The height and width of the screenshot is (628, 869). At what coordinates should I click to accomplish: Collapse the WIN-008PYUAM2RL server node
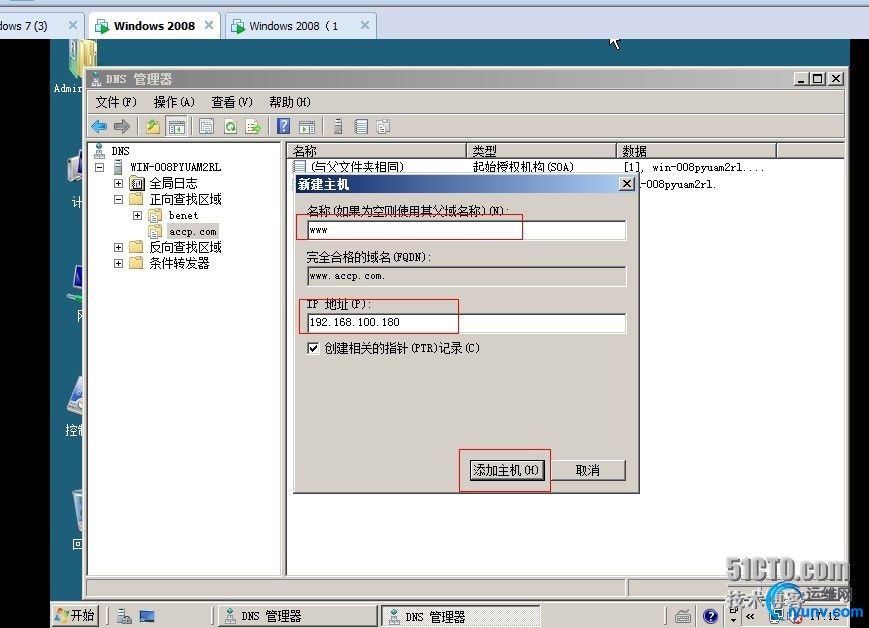tap(100, 167)
